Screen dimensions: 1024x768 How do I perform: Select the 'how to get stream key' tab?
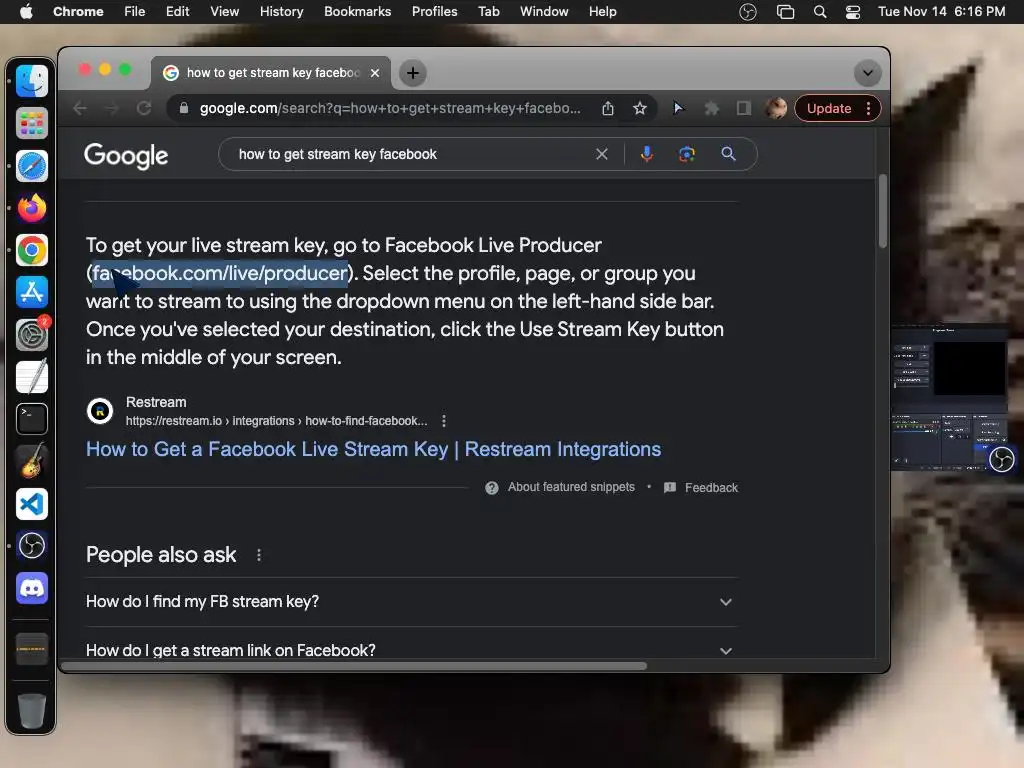click(271, 72)
